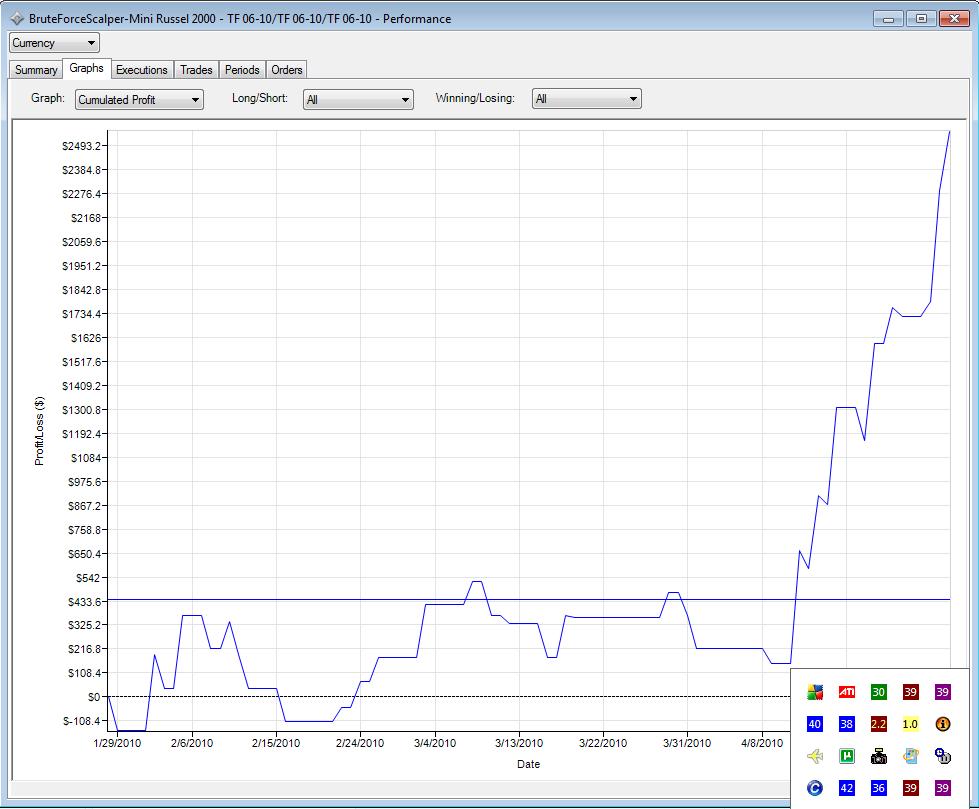Show the Periods tab
This screenshot has width=979, height=809.
242,70
